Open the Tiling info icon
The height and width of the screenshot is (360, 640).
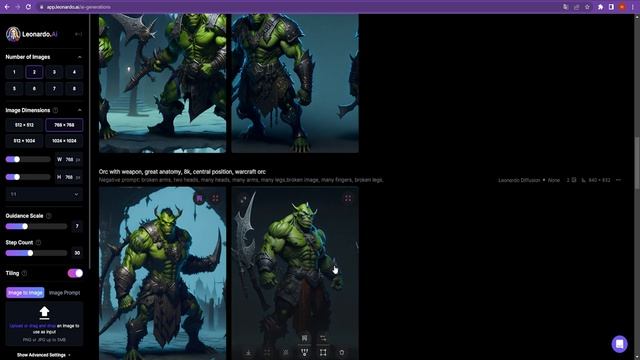tap(24, 273)
